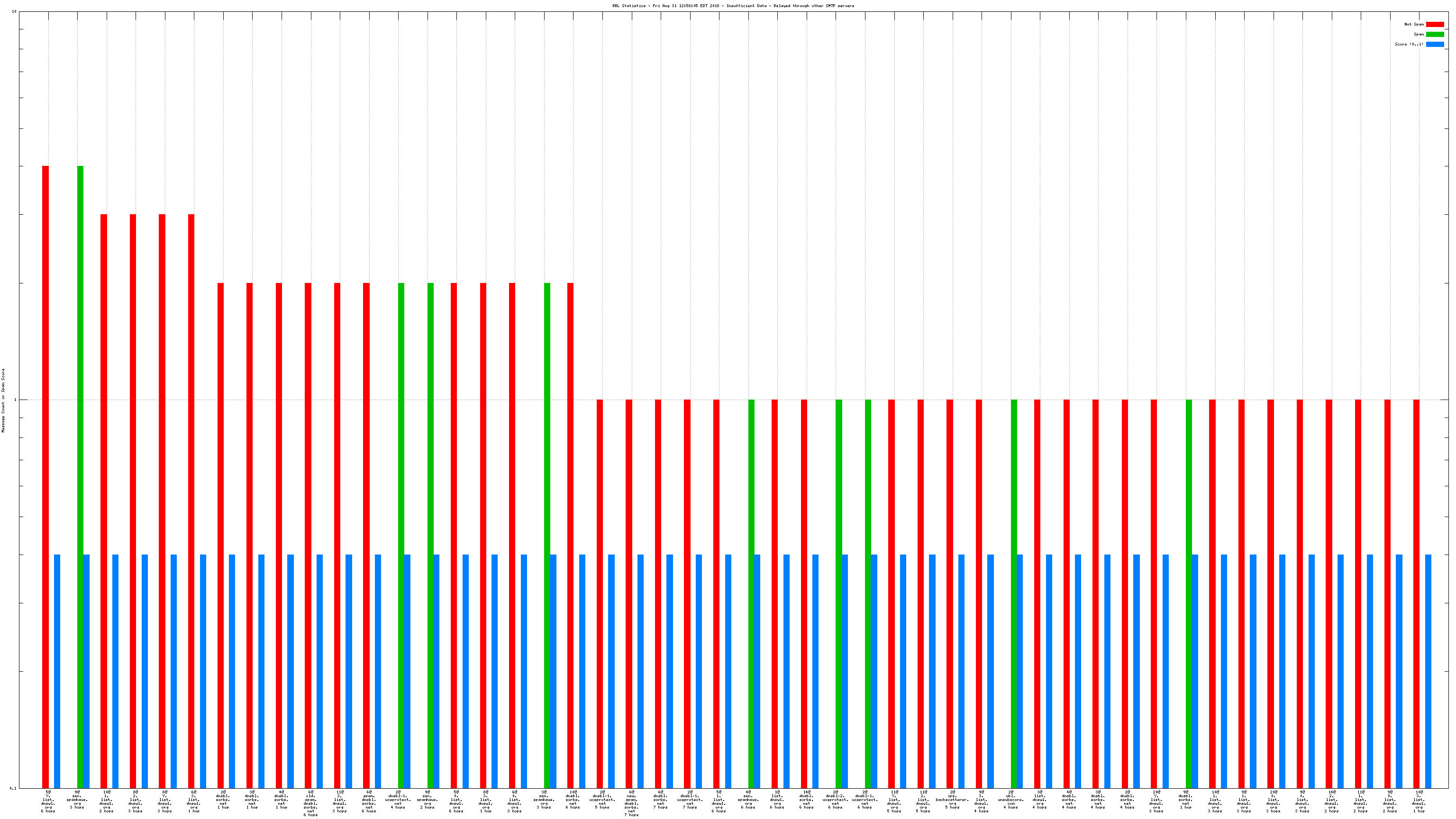Click the y-axis tick label 0.1
1456x819 pixels.
13,788
